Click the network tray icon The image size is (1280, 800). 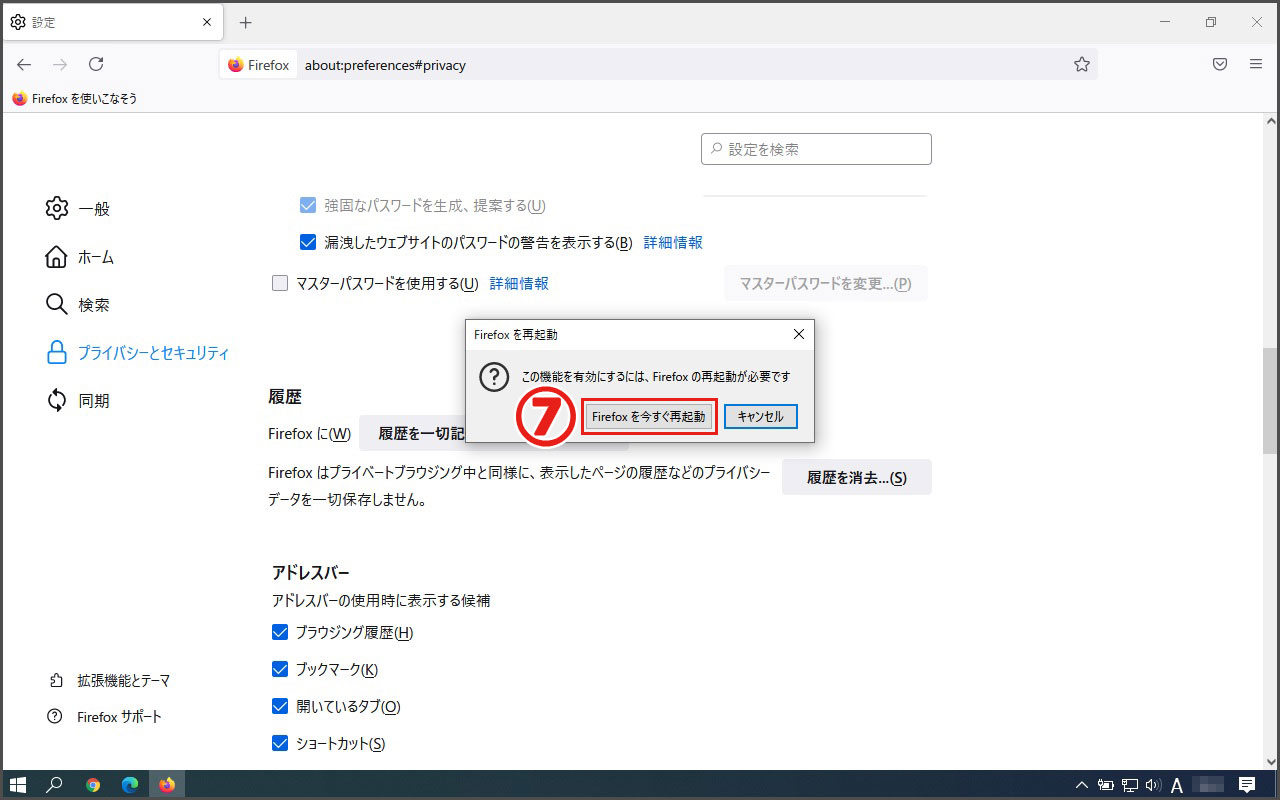[x=1130, y=785]
